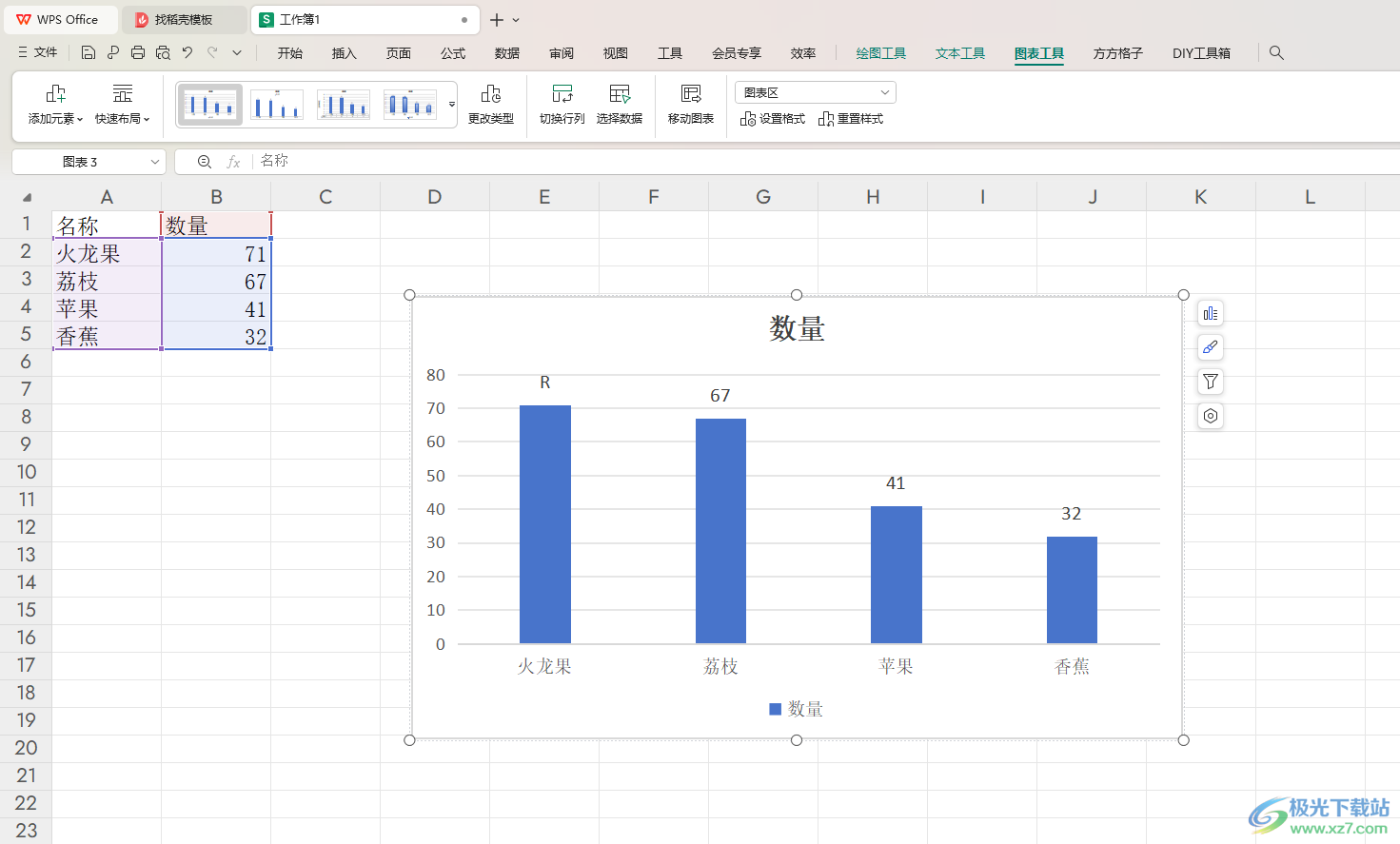Screen dimensions: 1400x844
Task: Select cell B4 containing 41
Action: coord(216,308)
